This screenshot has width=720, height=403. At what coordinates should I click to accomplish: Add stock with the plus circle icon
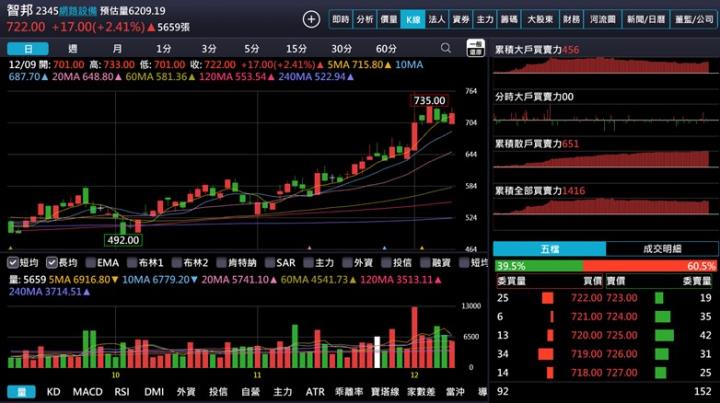[311, 19]
